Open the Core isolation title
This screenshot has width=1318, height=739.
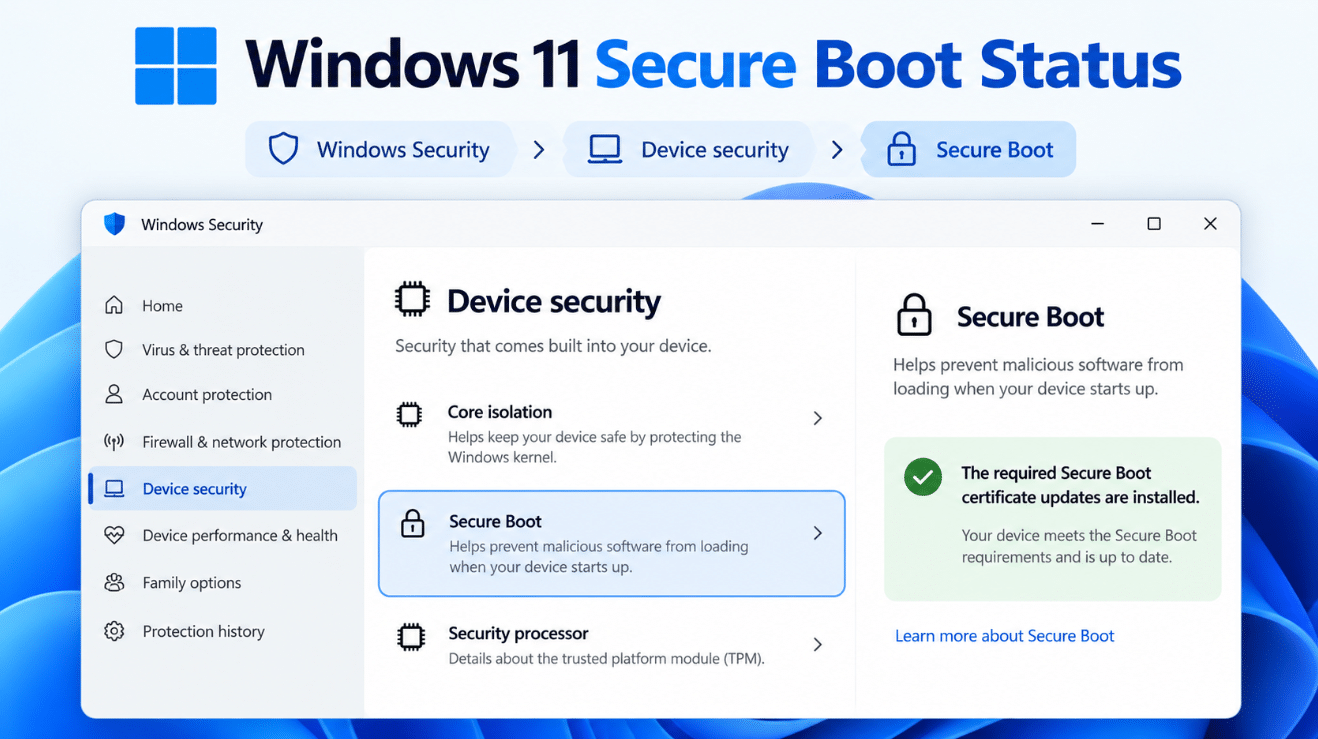pyautogui.click(x=500, y=411)
